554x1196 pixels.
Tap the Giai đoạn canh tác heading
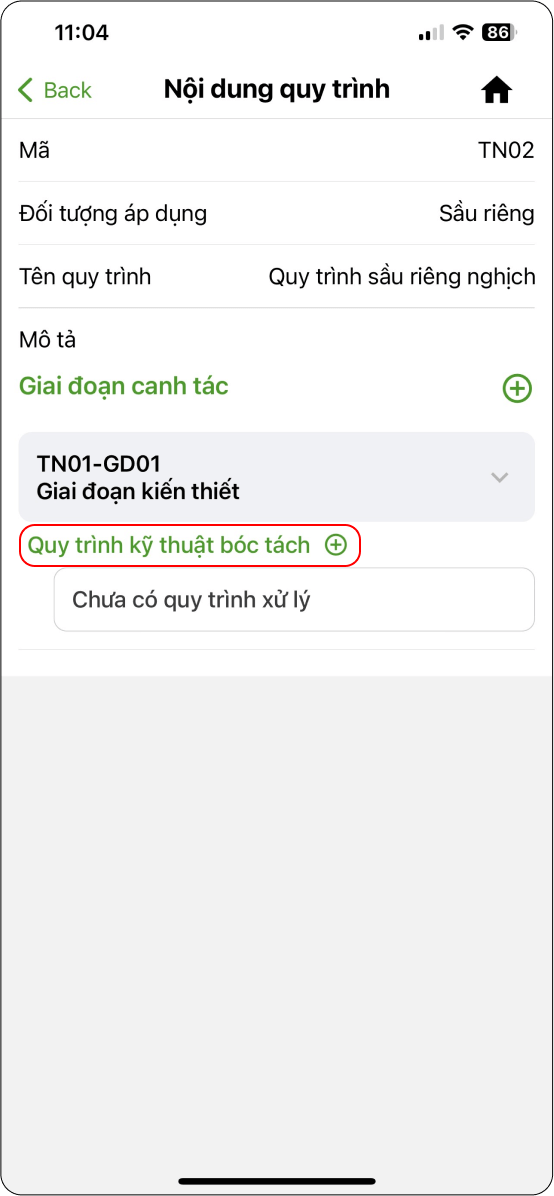pos(123,387)
